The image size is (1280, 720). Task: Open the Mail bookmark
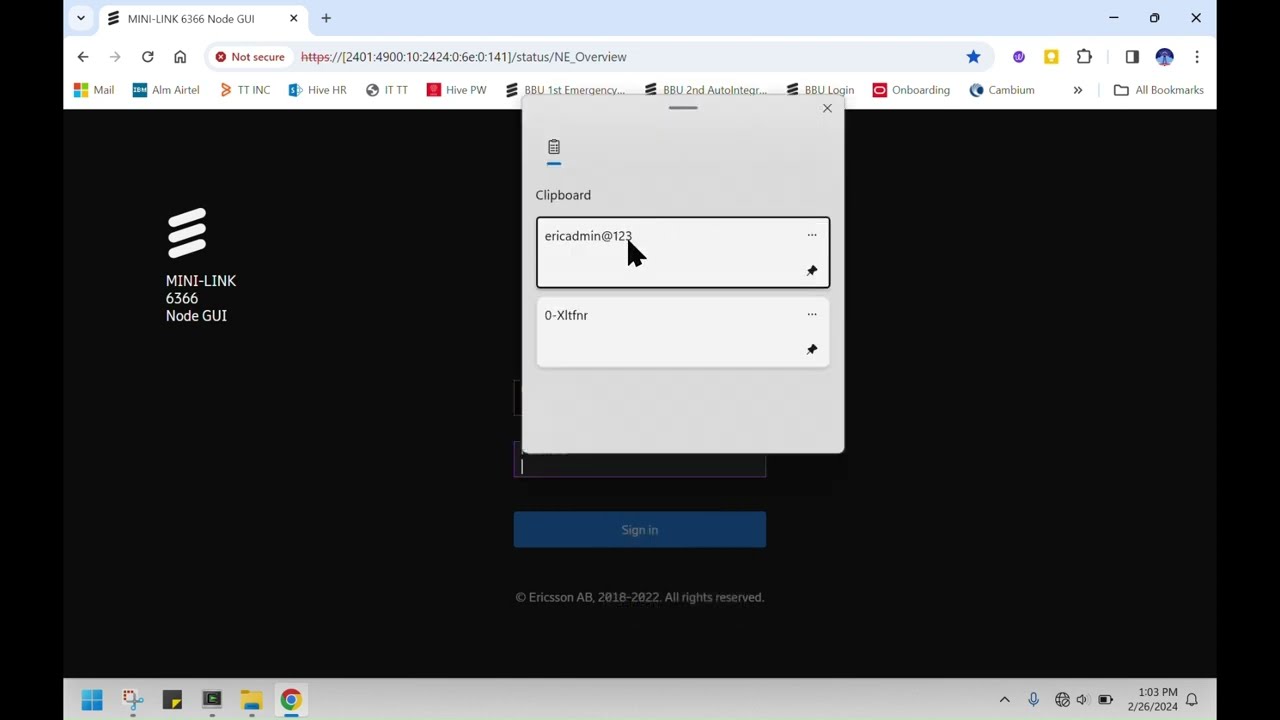pyautogui.click(x=94, y=90)
